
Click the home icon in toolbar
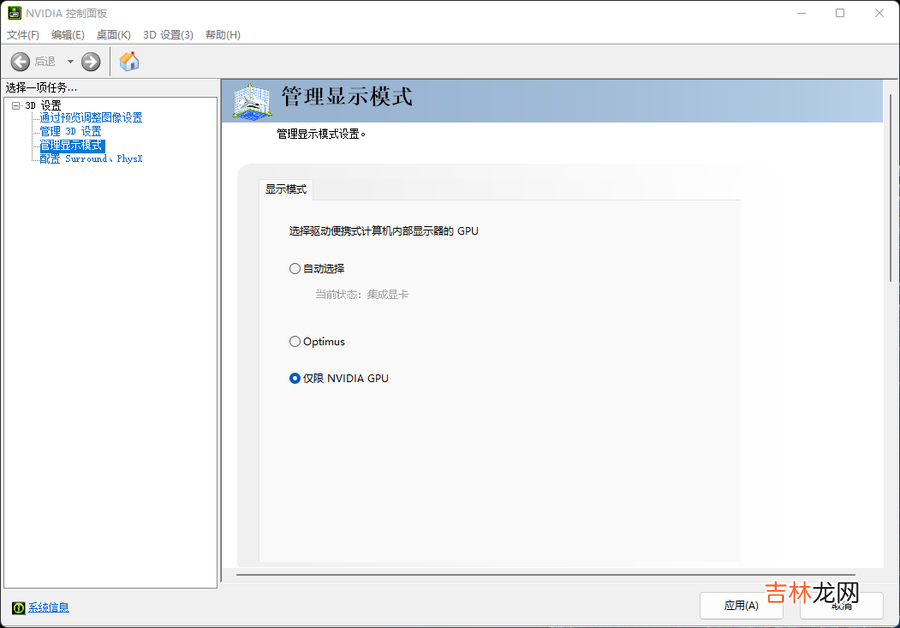click(129, 62)
